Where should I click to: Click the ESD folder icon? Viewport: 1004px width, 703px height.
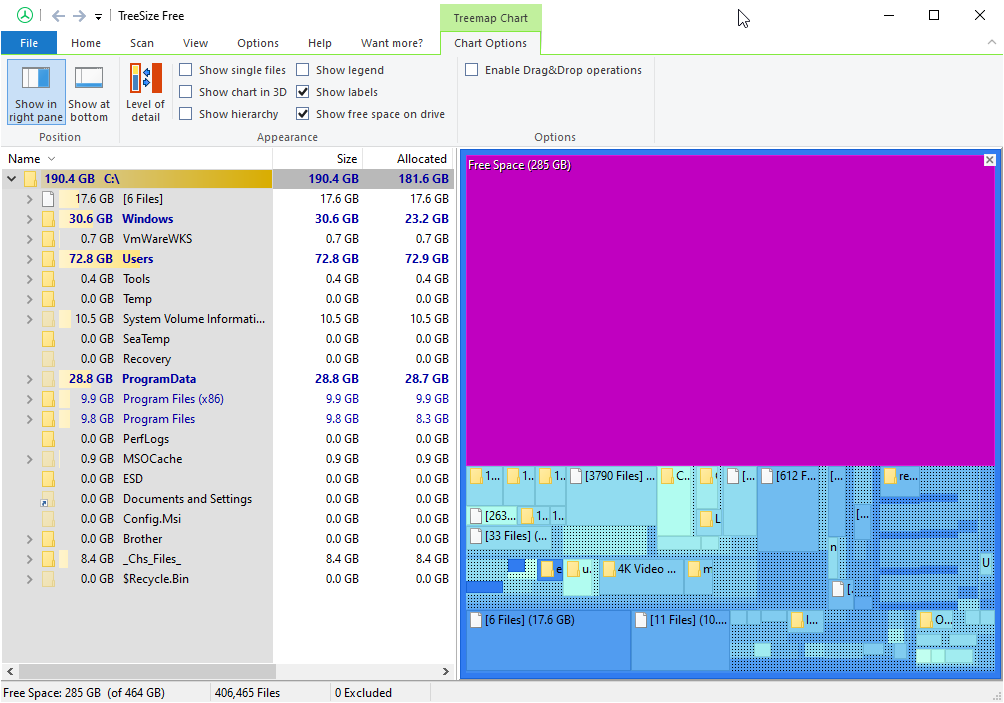(48, 479)
